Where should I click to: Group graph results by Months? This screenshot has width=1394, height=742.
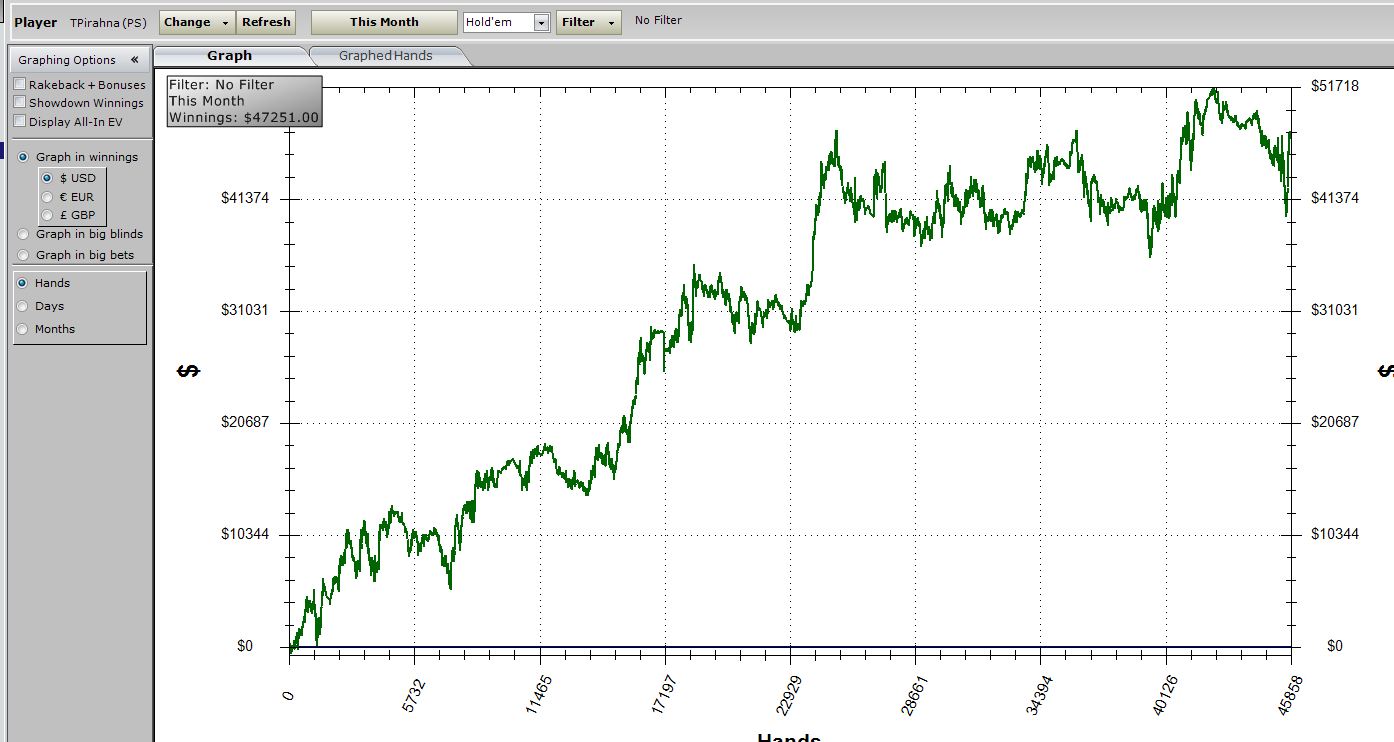click(21, 328)
